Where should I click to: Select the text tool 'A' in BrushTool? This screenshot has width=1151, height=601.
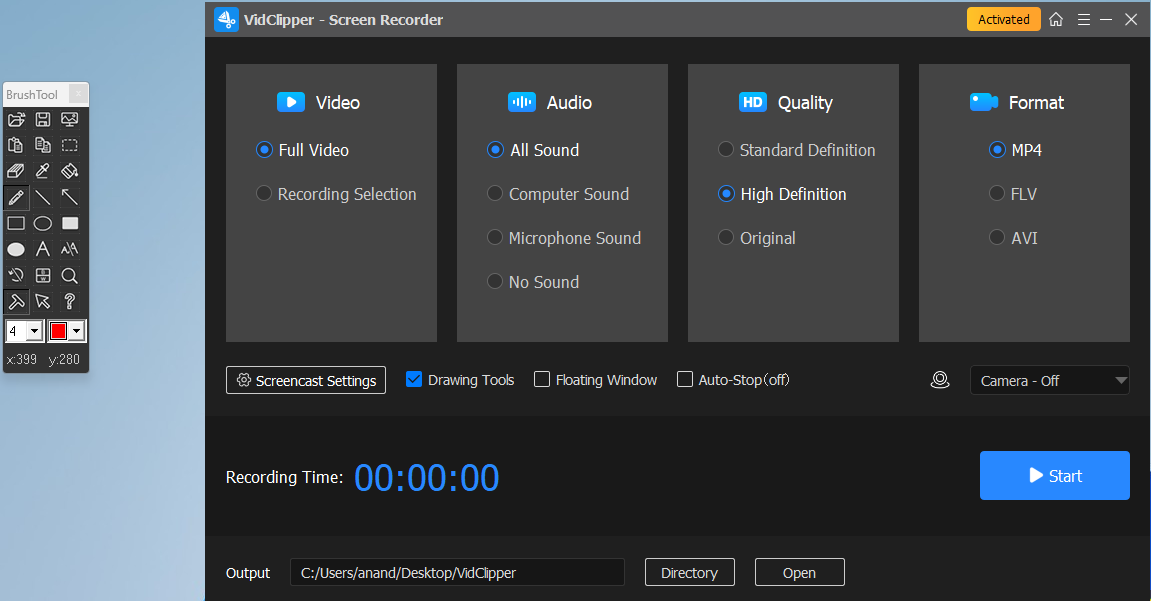[x=43, y=249]
